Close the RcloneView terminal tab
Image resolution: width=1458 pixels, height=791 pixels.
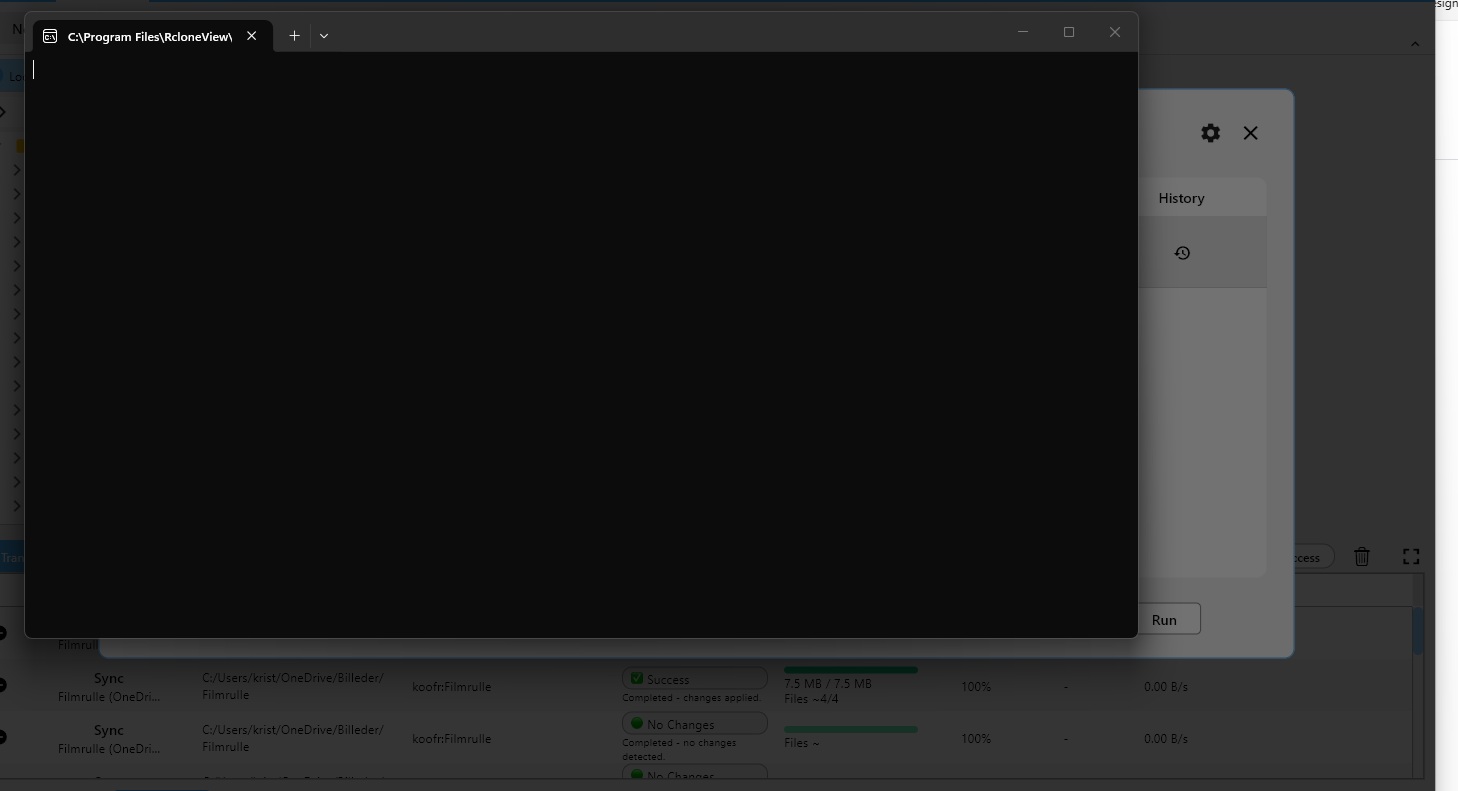252,36
